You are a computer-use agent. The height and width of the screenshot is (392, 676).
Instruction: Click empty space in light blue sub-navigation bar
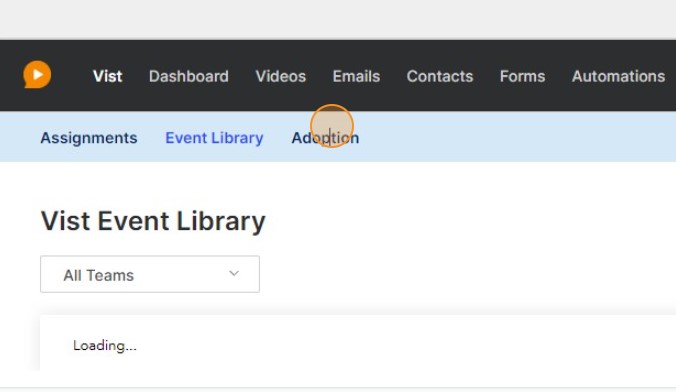click(x=517, y=137)
